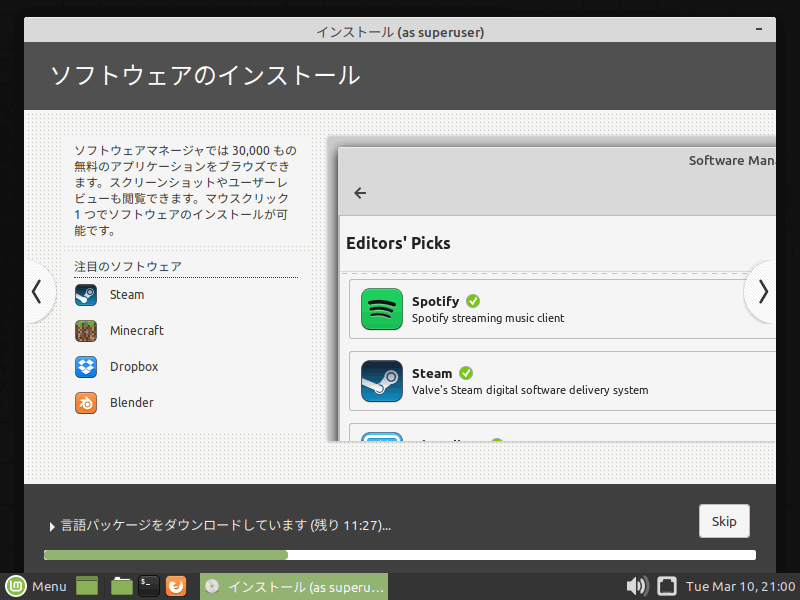Launch Firefox from the panel
Image resolution: width=800 pixels, height=600 pixels.
point(176,586)
